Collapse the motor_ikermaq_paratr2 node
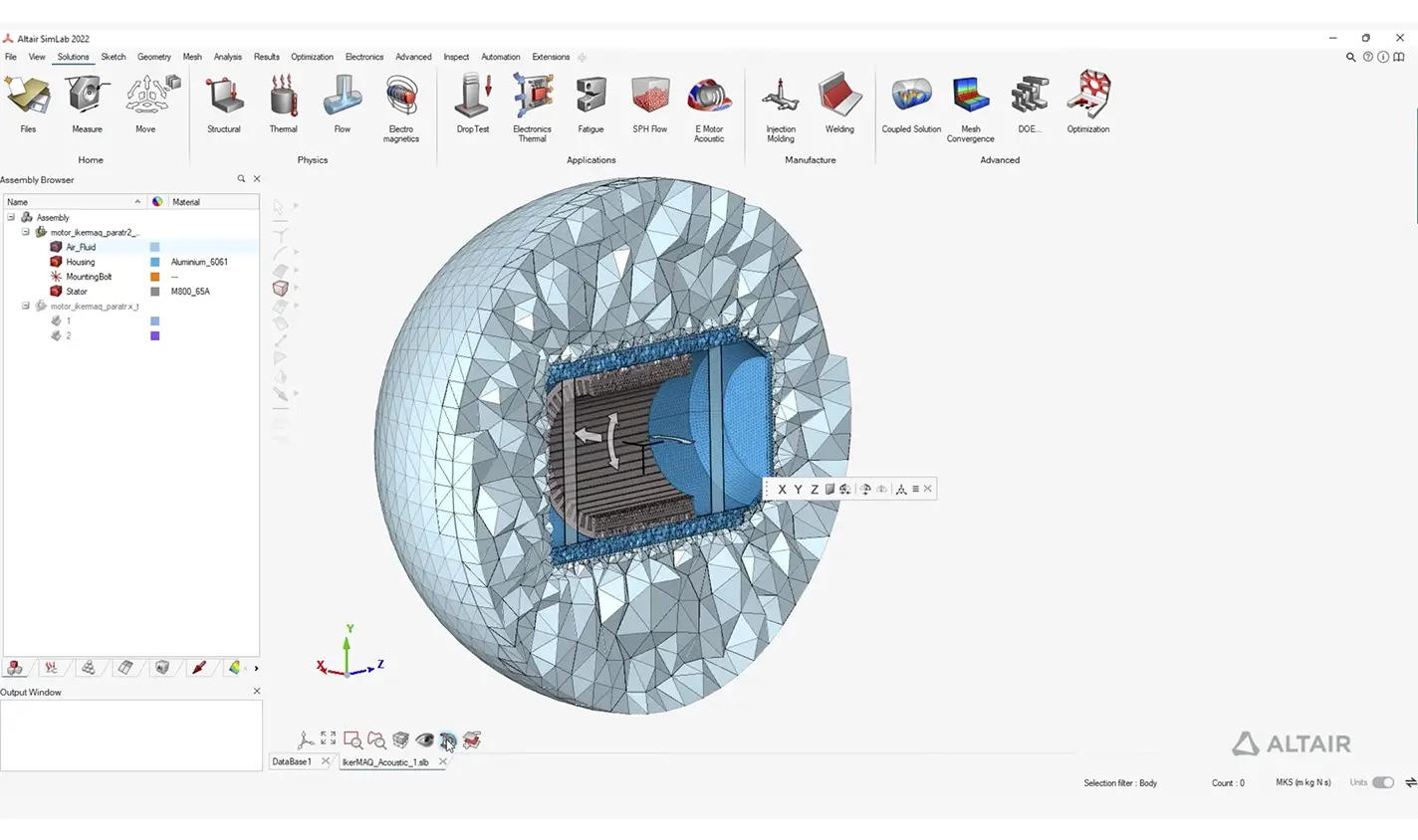This screenshot has height=840, width=1418. click(26, 232)
